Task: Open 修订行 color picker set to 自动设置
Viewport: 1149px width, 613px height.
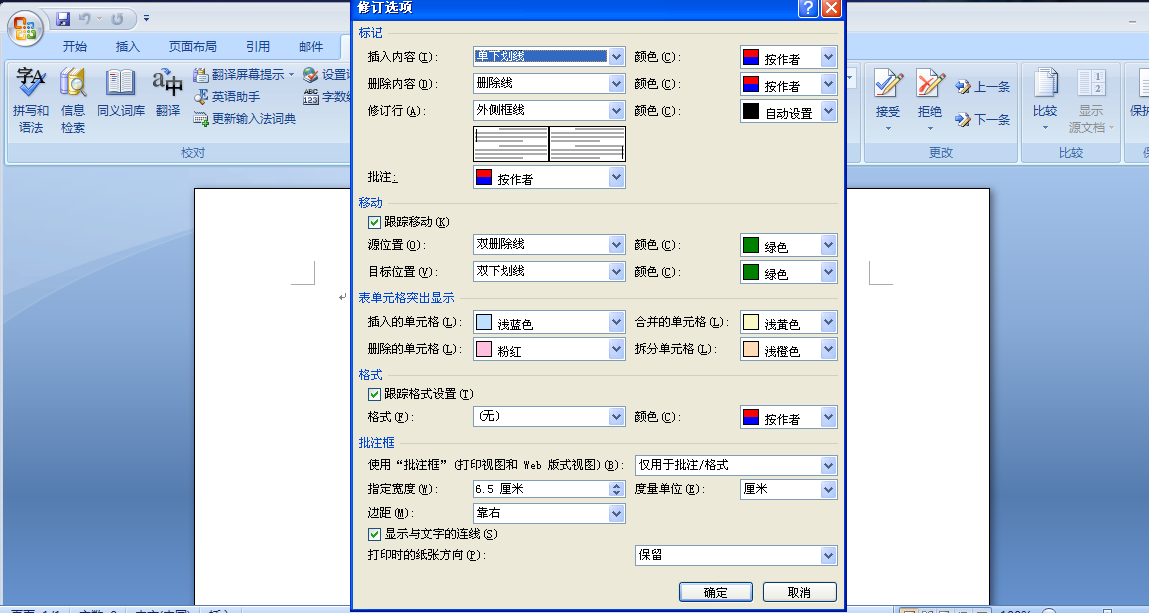Action: point(788,111)
